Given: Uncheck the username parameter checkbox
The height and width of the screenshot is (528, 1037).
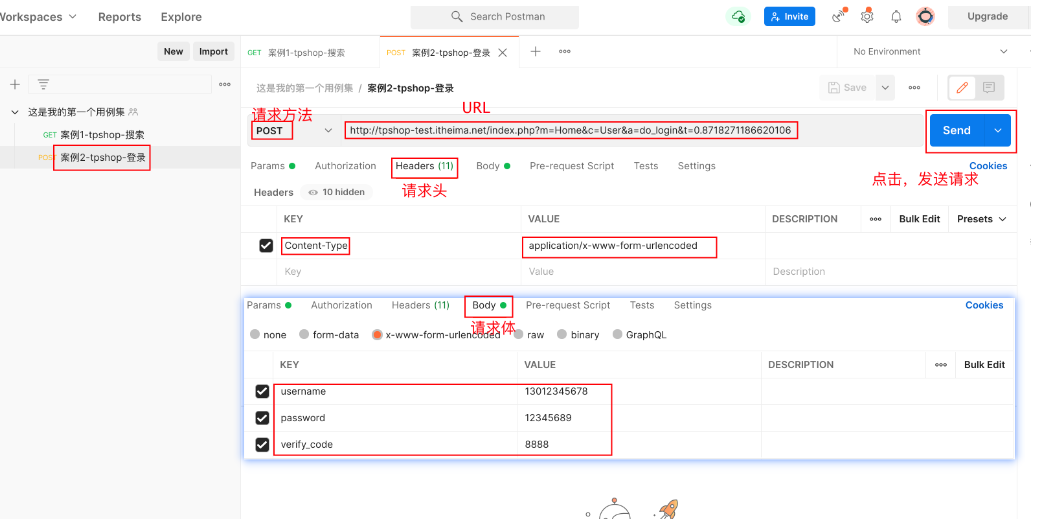Looking at the screenshot, I should click(x=262, y=391).
